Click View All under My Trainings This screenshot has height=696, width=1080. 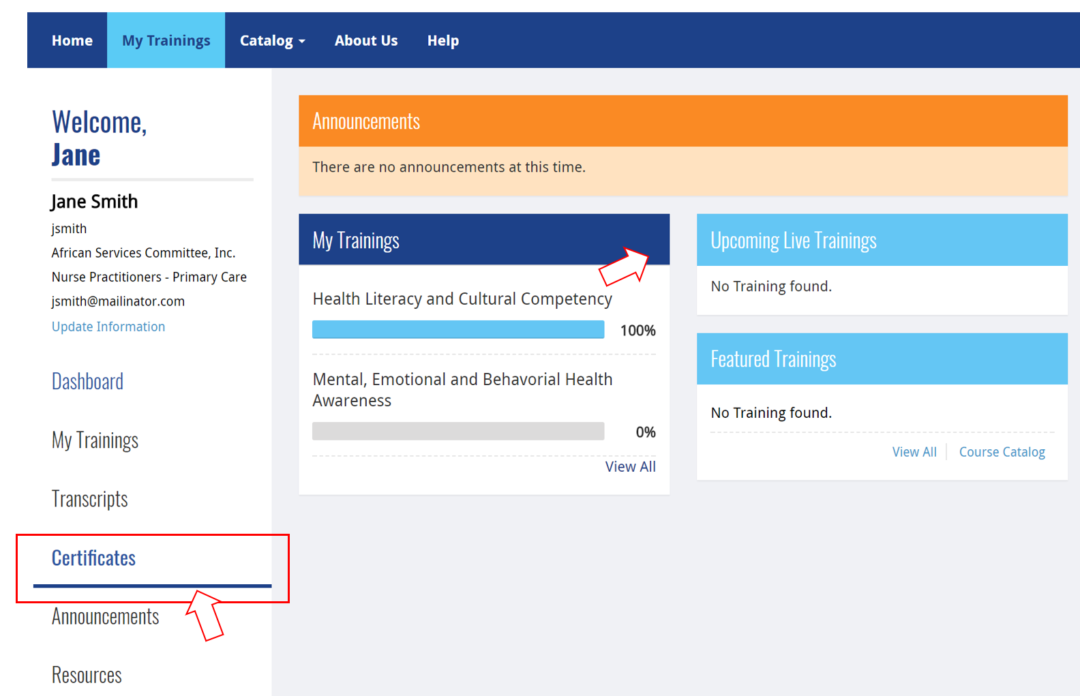(x=630, y=467)
